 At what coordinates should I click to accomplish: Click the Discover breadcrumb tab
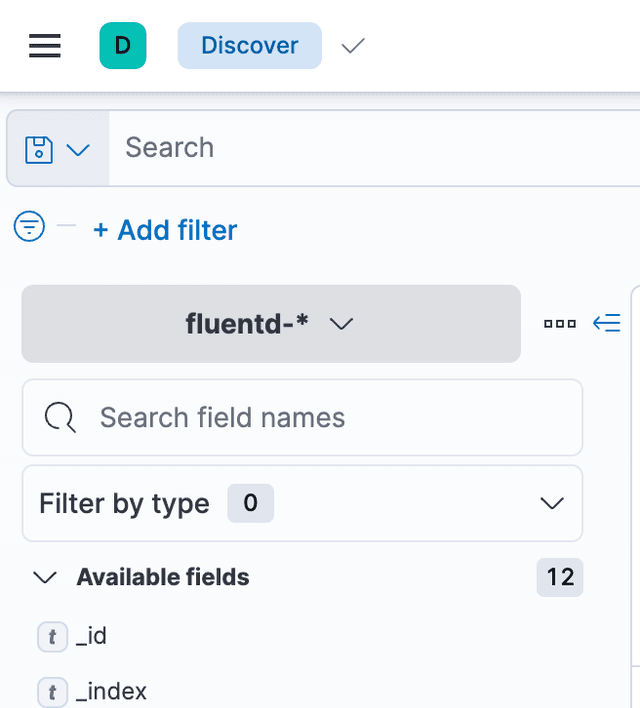pyautogui.click(x=250, y=46)
